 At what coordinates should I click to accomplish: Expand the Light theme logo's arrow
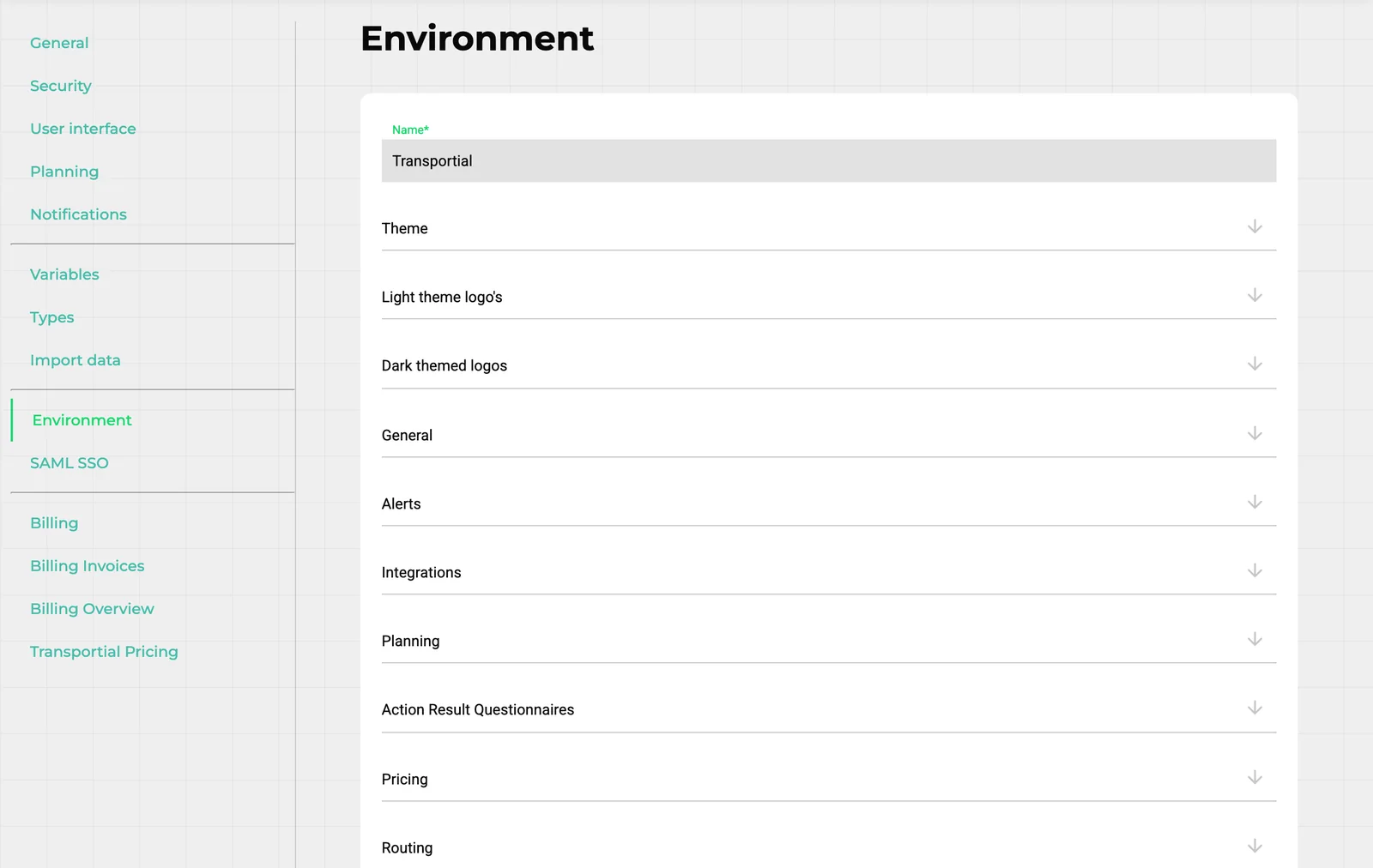click(1255, 295)
